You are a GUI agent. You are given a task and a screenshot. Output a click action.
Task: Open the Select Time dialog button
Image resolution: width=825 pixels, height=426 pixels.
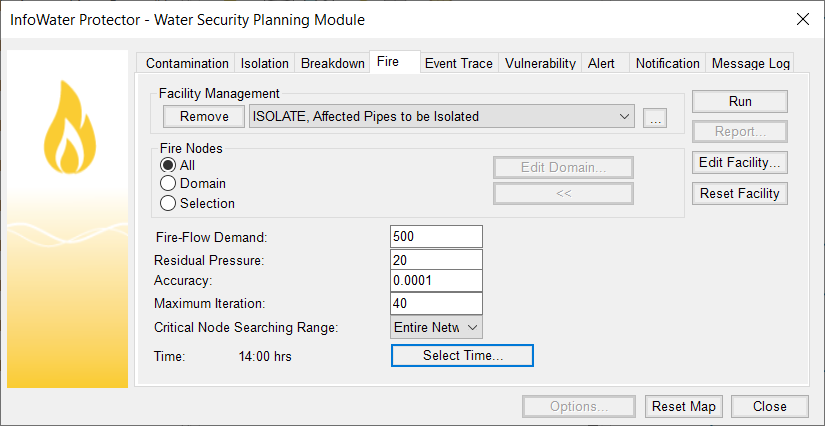point(462,356)
